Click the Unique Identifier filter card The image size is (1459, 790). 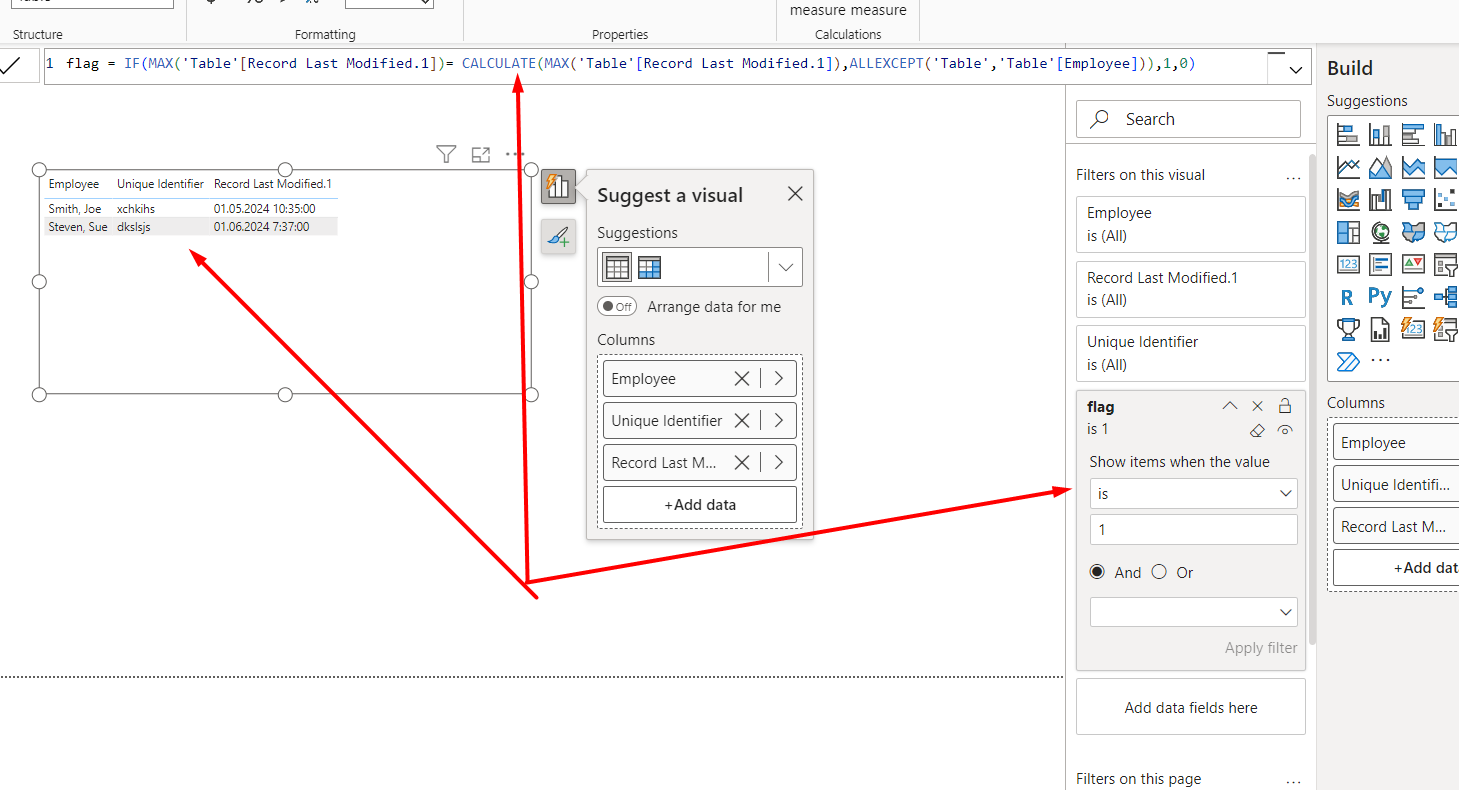(1191, 353)
